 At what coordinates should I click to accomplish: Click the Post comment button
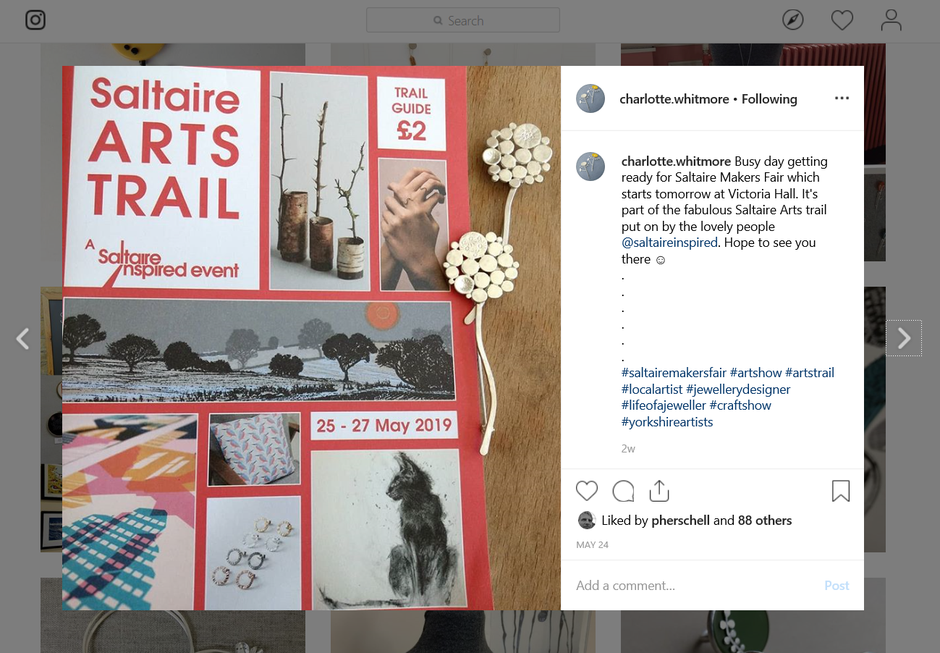point(836,585)
